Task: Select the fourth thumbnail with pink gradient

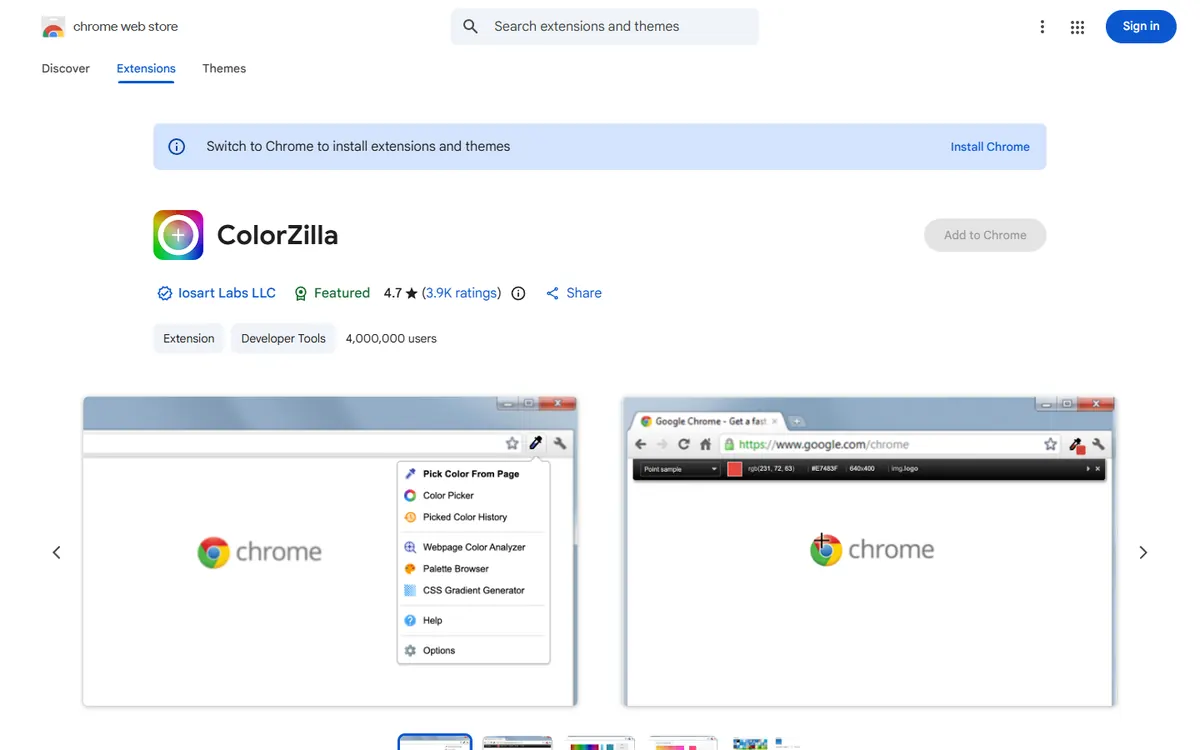Action: click(x=684, y=742)
